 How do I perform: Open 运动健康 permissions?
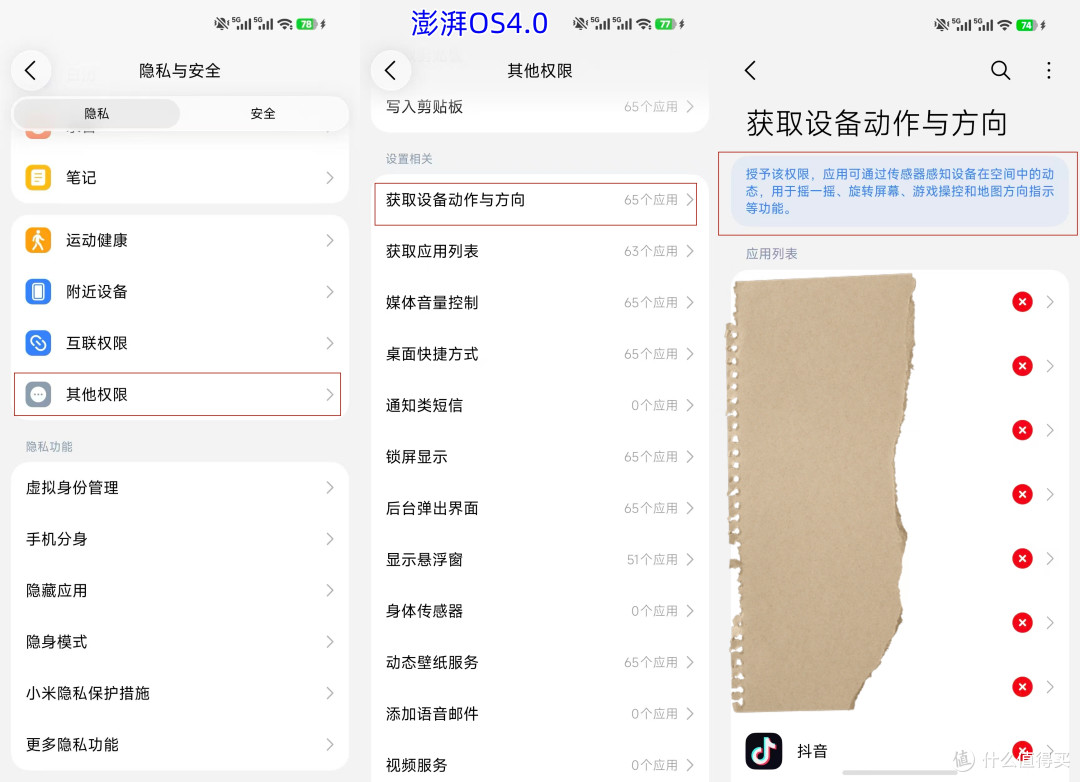click(x=180, y=240)
